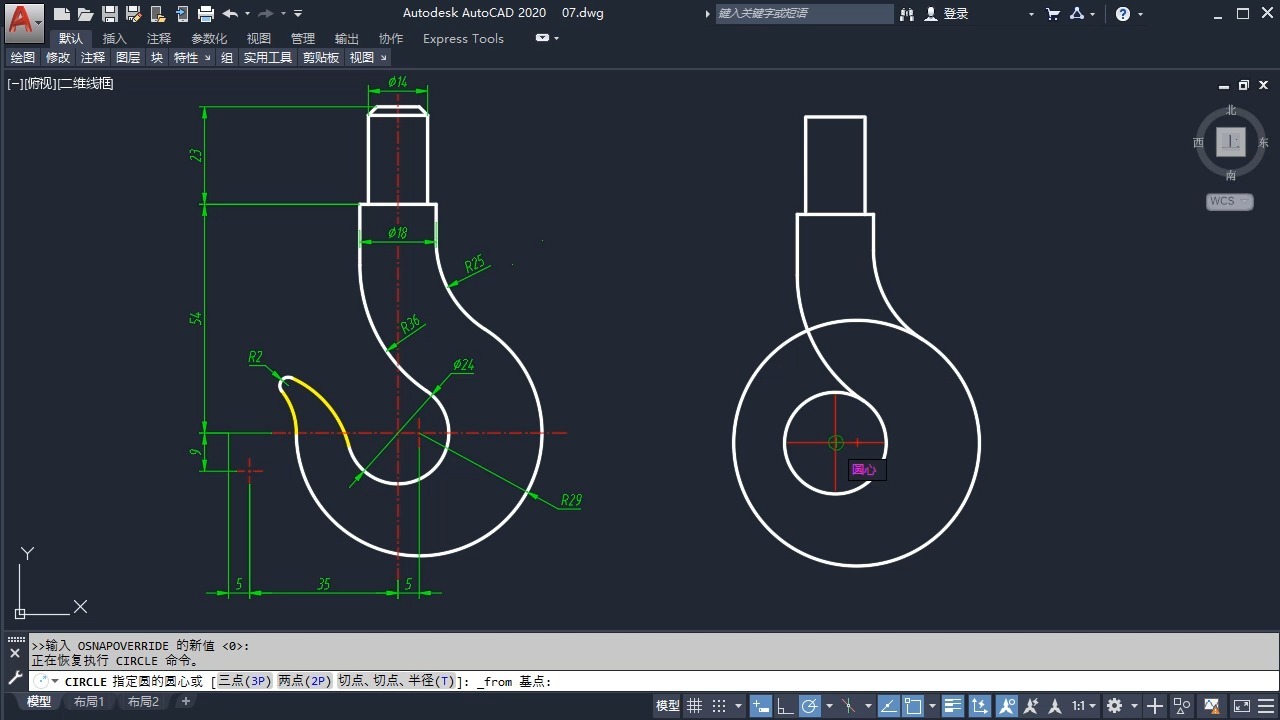Click the Save disk icon
This screenshot has width=1280, height=720.
[x=110, y=14]
